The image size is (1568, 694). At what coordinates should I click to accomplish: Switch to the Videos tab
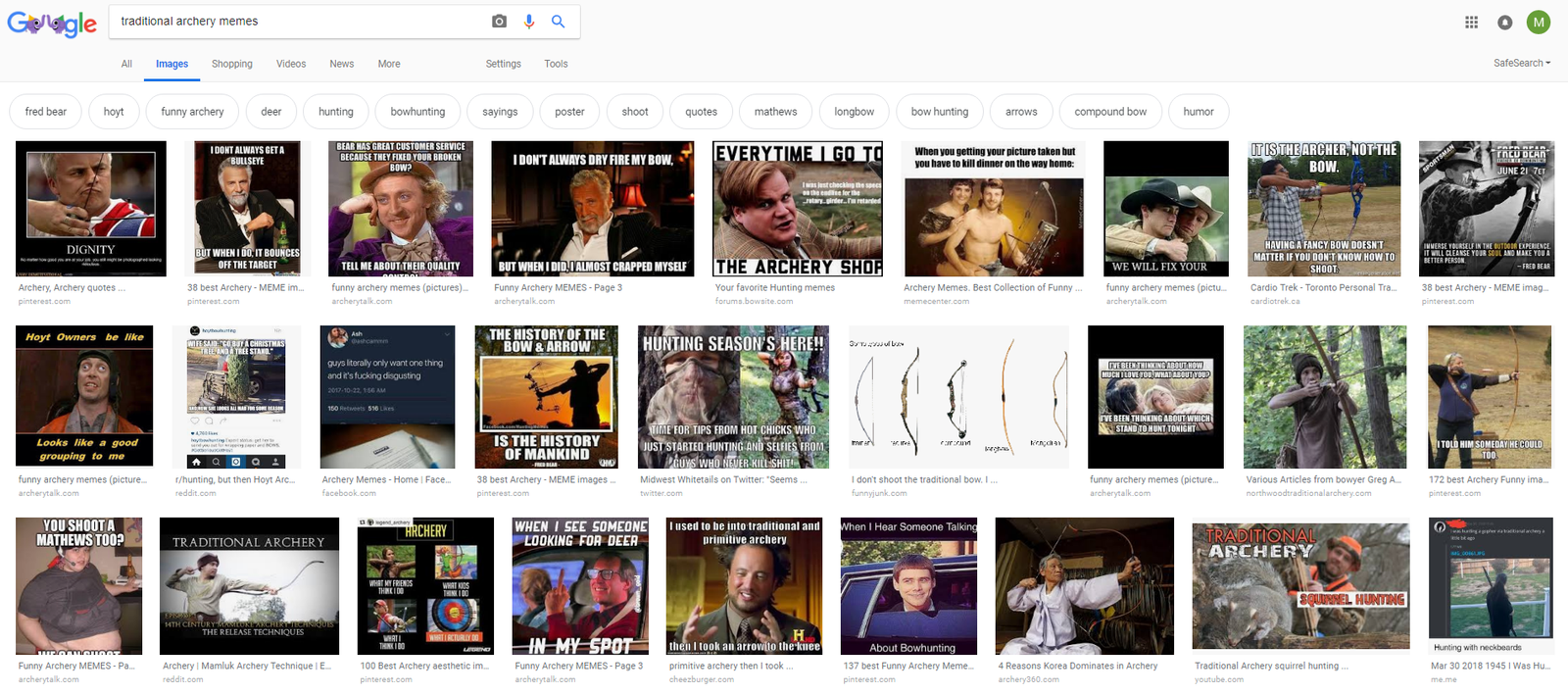pos(291,64)
